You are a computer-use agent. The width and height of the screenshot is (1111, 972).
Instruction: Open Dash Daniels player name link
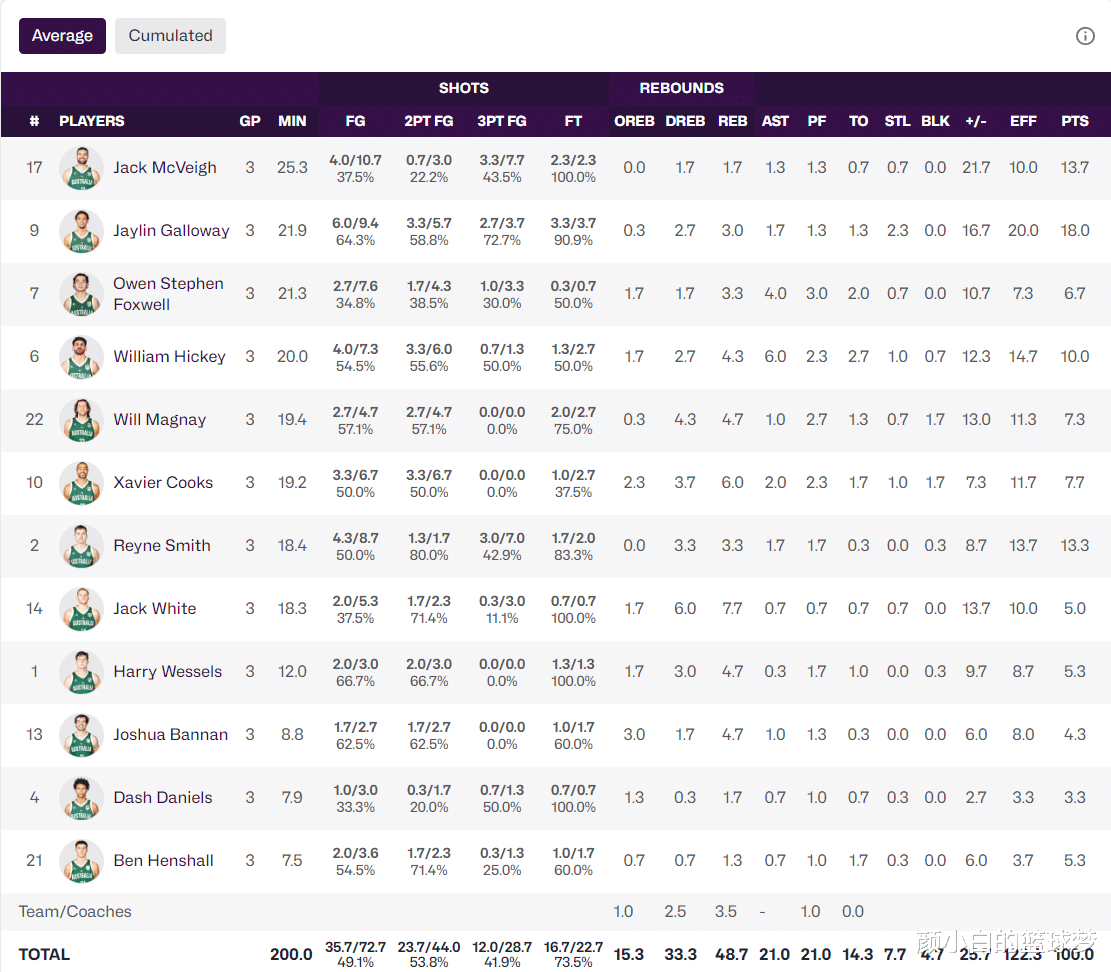163,798
